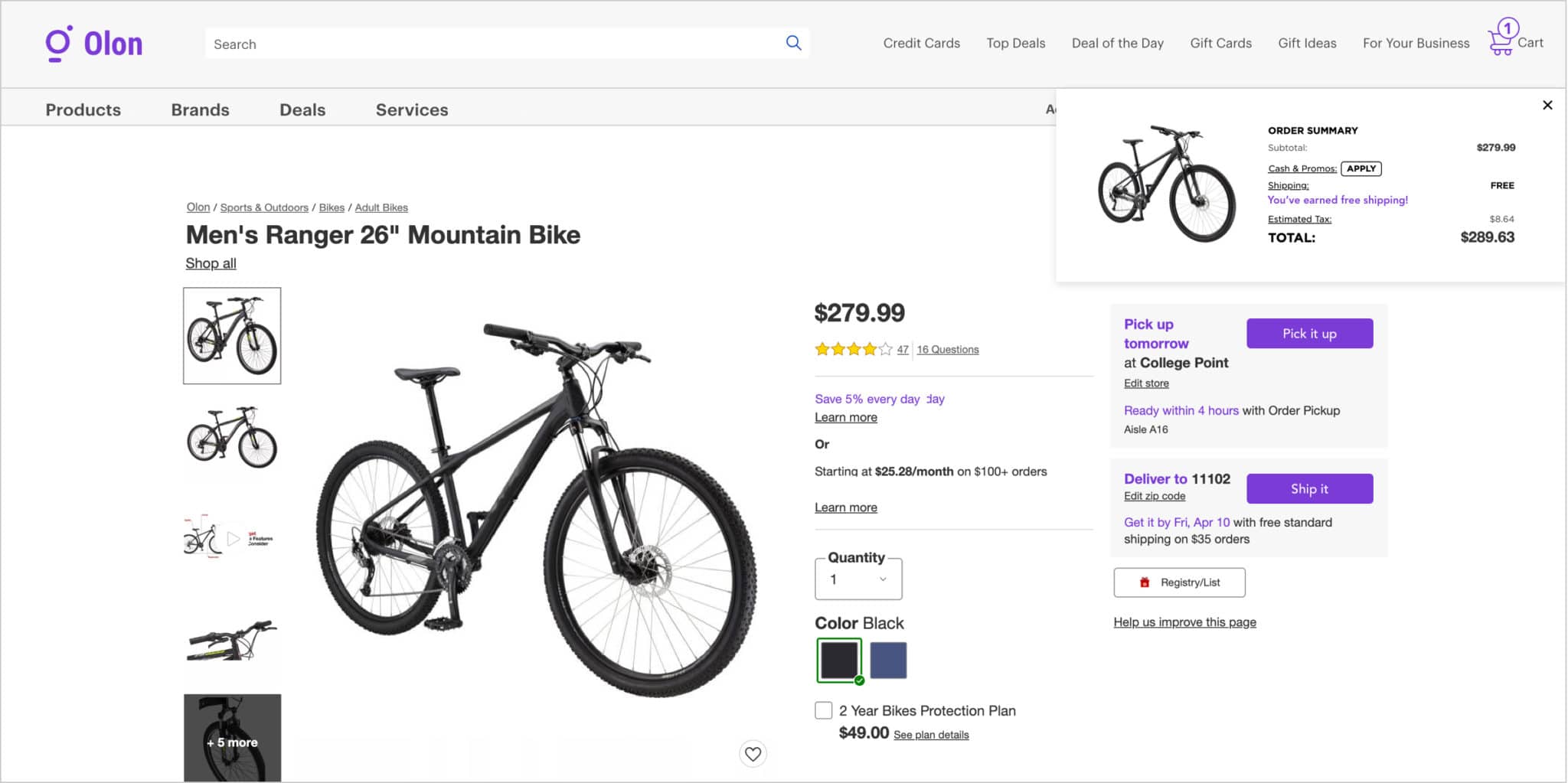The image size is (1568, 783).
Task: Select the black color swatch
Action: [x=838, y=660]
